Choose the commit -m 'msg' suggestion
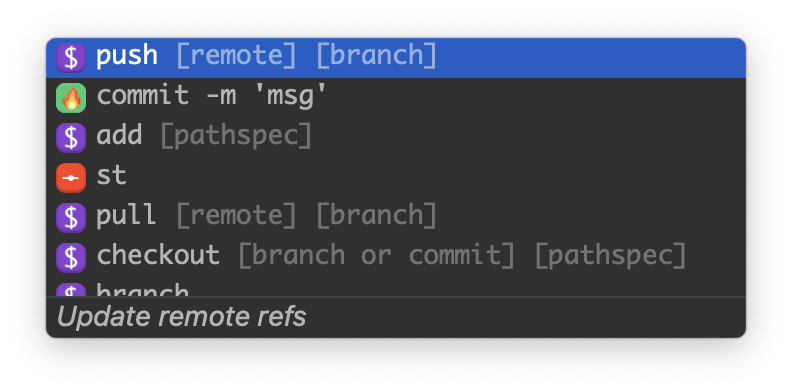792x392 pixels. point(395,97)
